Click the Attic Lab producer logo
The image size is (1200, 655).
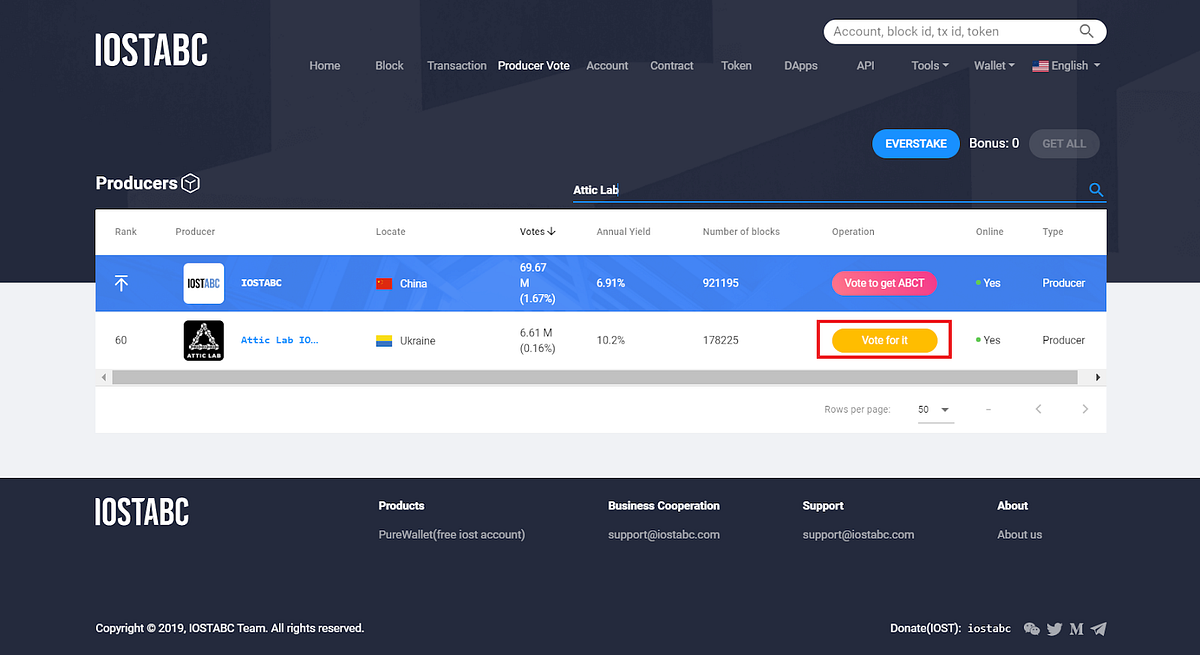point(204,340)
